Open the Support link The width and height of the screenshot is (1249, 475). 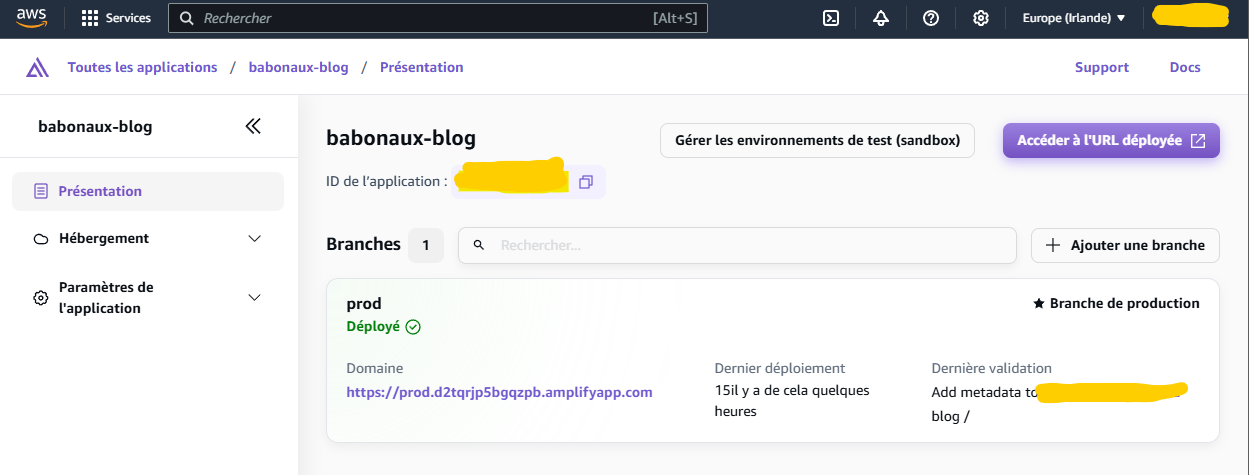[1102, 68]
